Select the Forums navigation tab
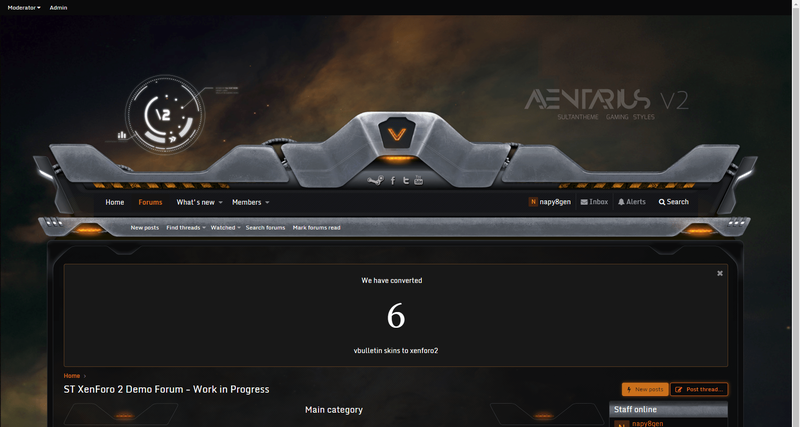 (x=150, y=202)
